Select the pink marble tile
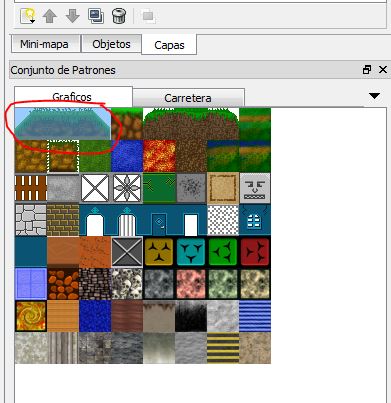The width and height of the screenshot is (391, 403). [x=191, y=284]
